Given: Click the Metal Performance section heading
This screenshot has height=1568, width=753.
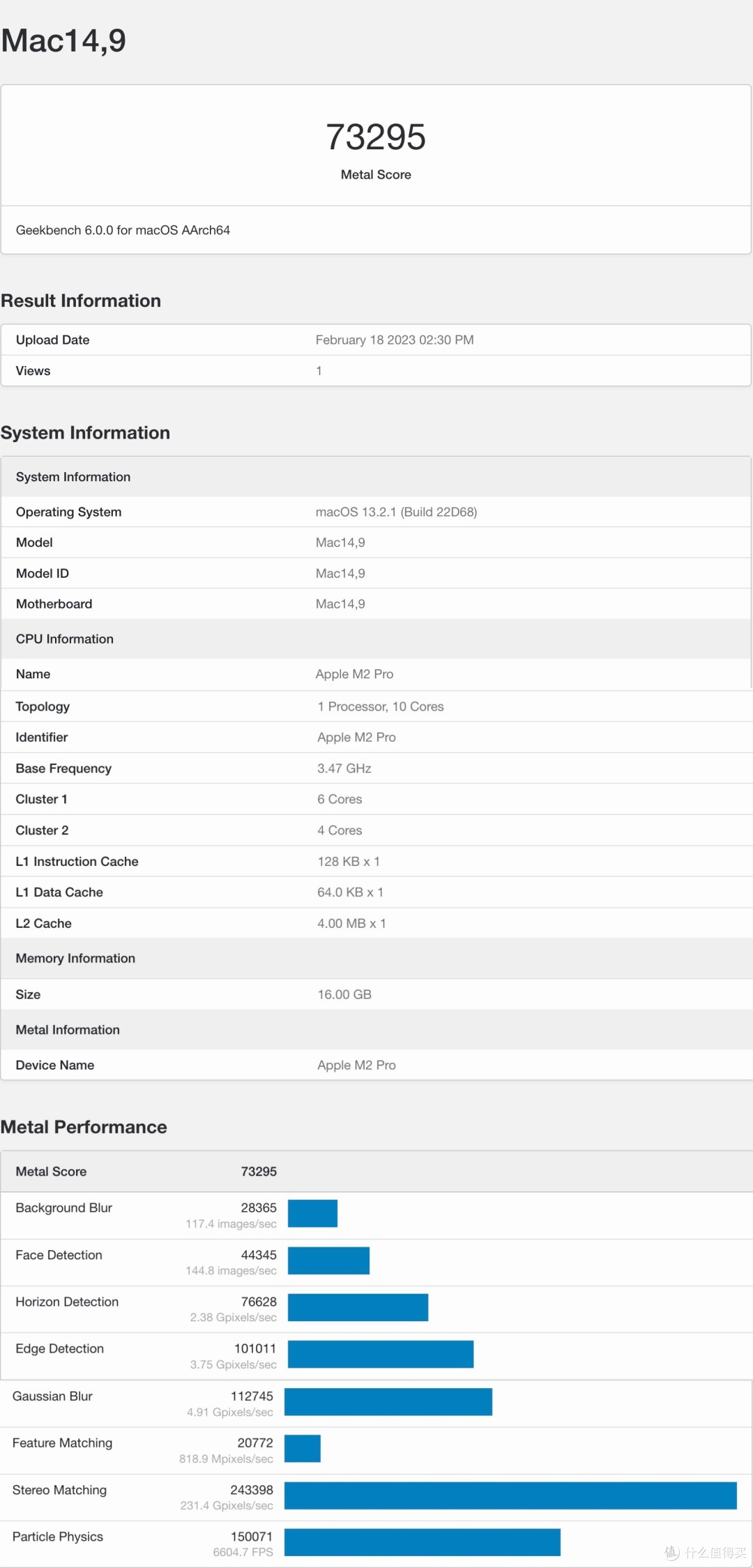Looking at the screenshot, I should coord(84,1127).
